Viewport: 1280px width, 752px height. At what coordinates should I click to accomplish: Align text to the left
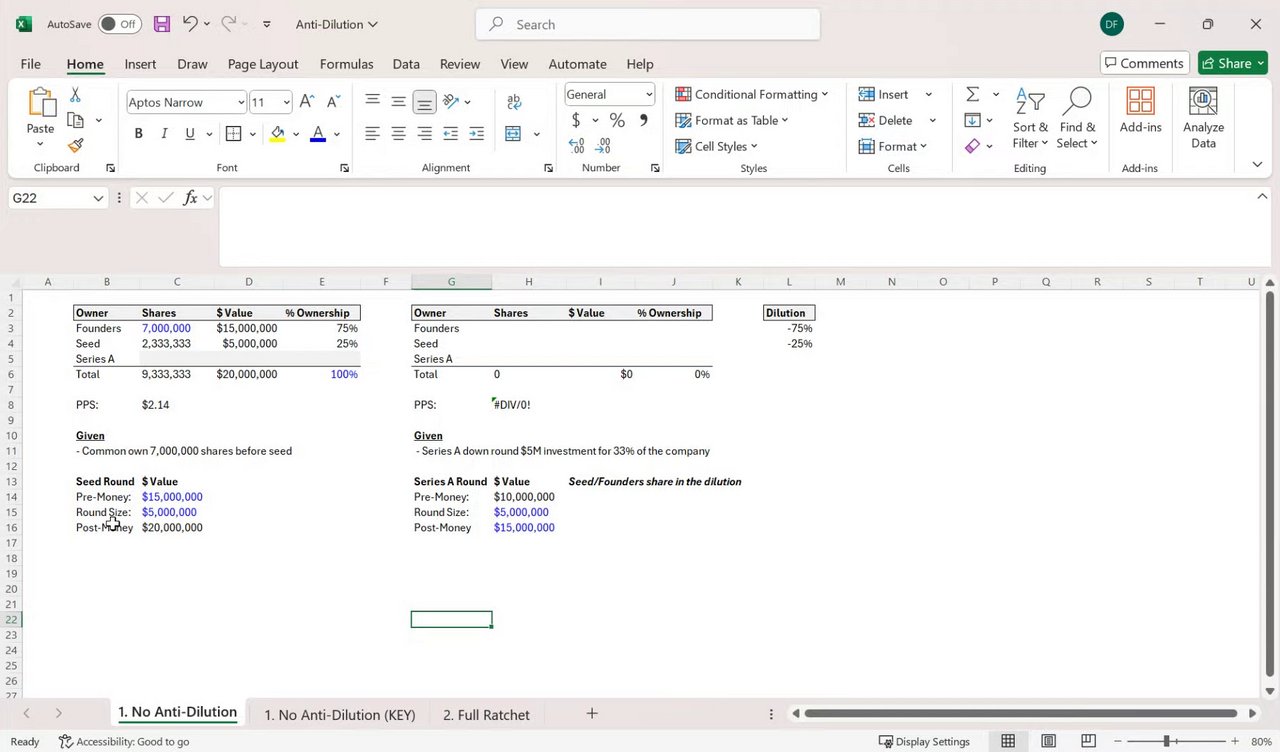pos(372,134)
